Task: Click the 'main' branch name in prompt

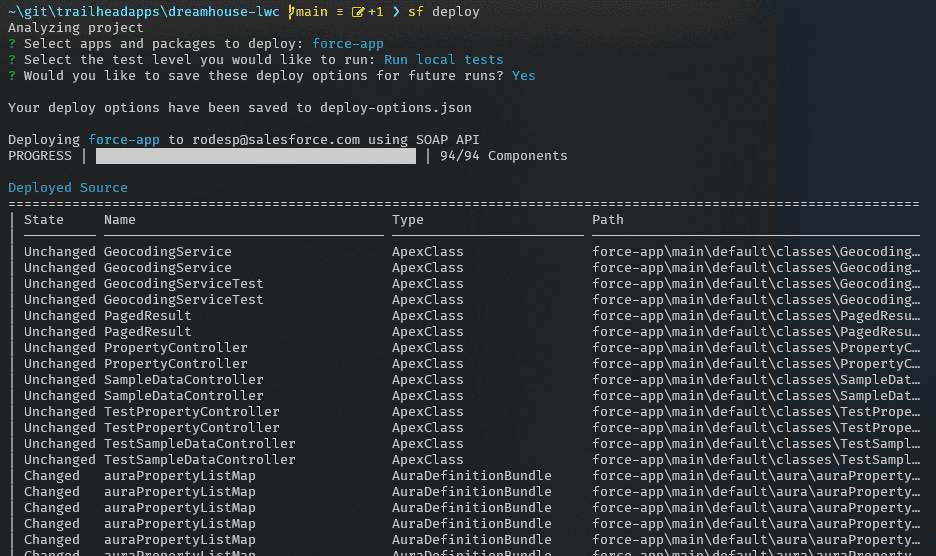Action: tap(312, 12)
